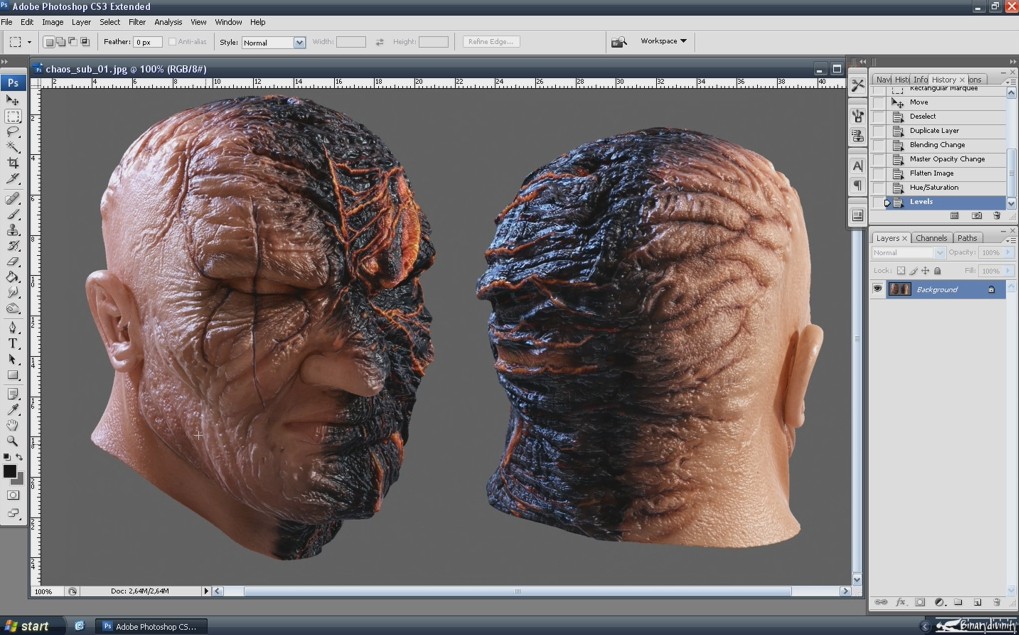Toggle Lock position in Layers panel
This screenshot has height=635, width=1019.
pyautogui.click(x=925, y=270)
